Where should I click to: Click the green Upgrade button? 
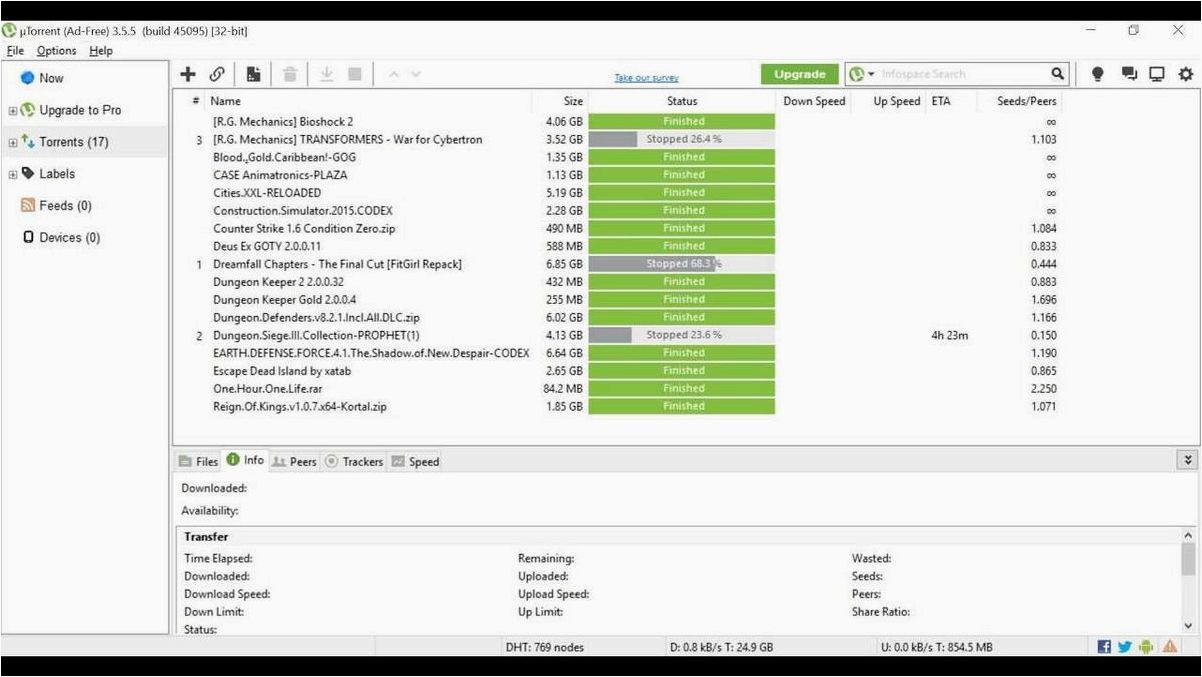tap(799, 74)
